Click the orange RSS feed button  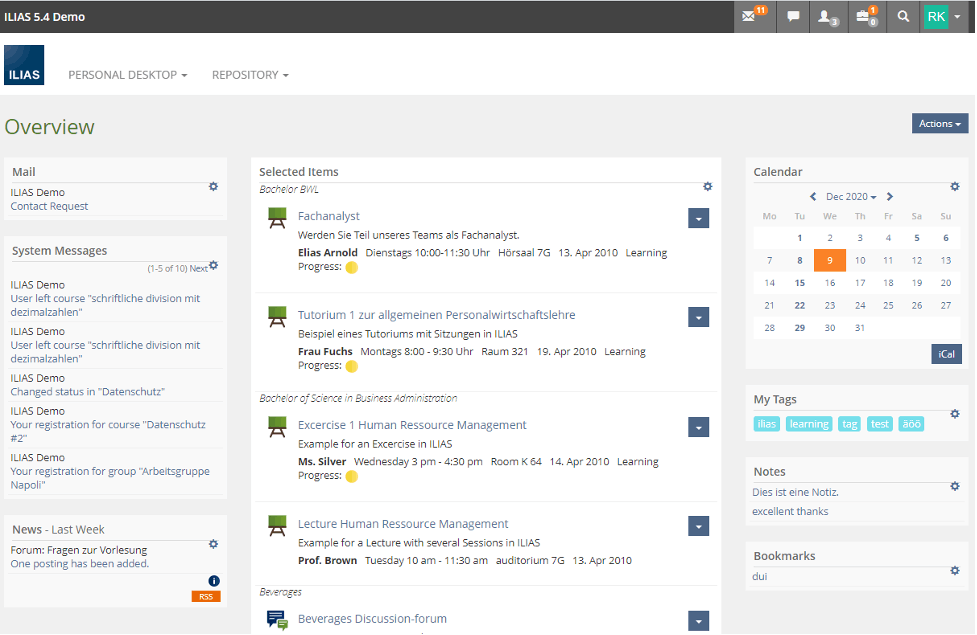[x=206, y=596]
